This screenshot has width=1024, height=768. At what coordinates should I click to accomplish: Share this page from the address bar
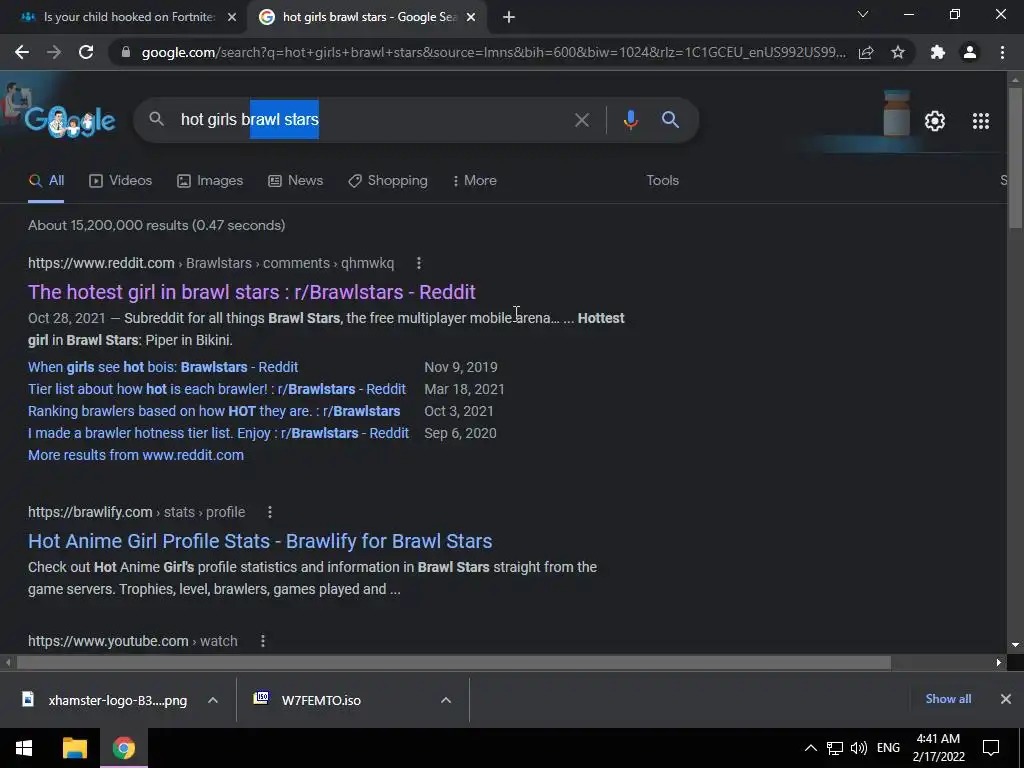(866, 52)
